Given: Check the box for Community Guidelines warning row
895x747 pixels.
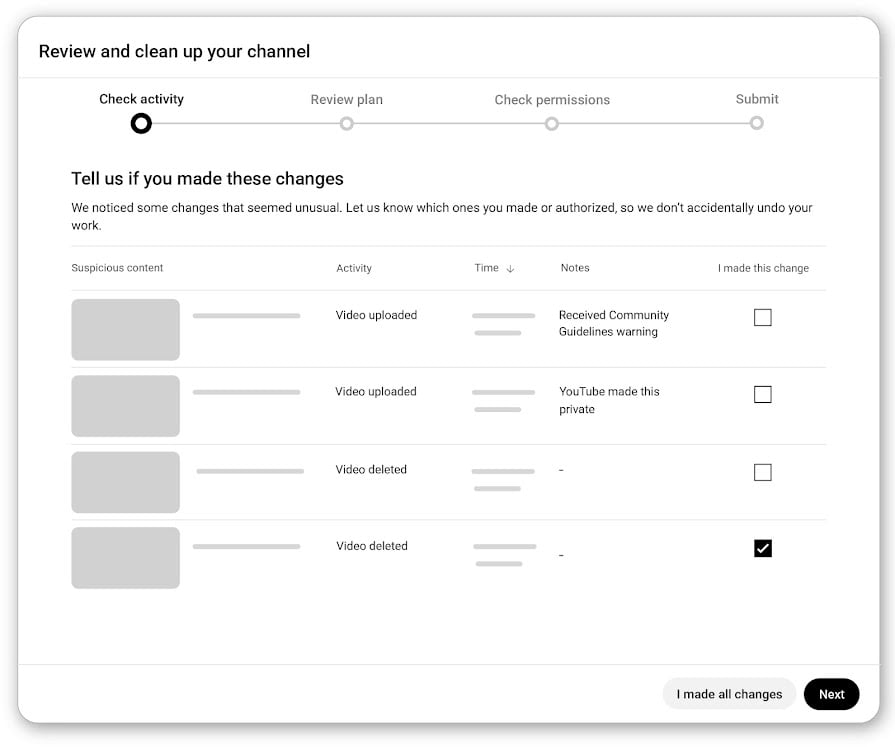Looking at the screenshot, I should [x=763, y=317].
